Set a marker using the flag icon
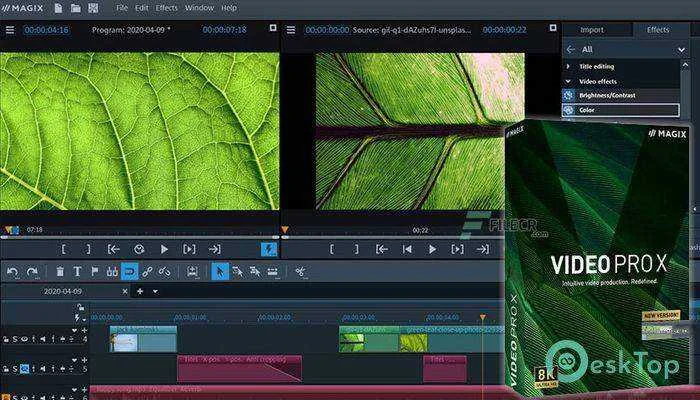This screenshot has width=700, height=400. [95, 271]
